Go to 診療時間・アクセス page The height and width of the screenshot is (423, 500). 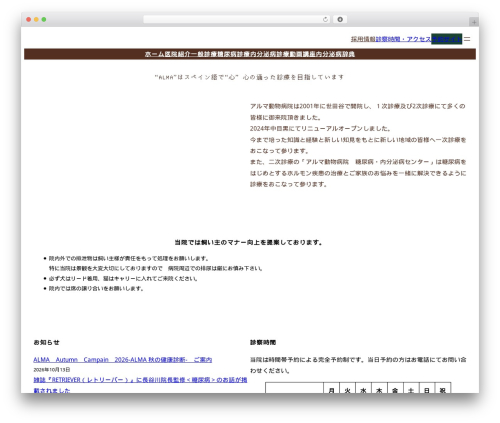[403, 39]
